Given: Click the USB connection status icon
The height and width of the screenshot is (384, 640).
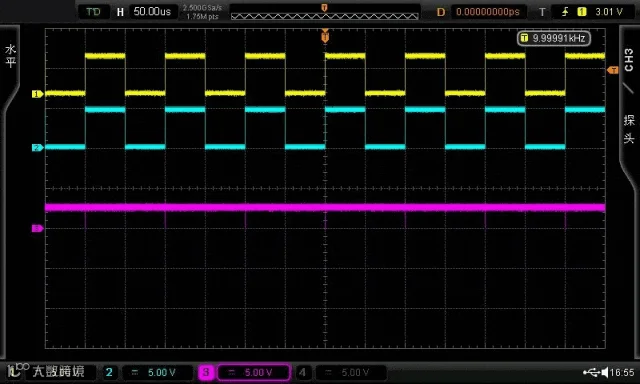Looking at the screenshot, I should point(591,372).
